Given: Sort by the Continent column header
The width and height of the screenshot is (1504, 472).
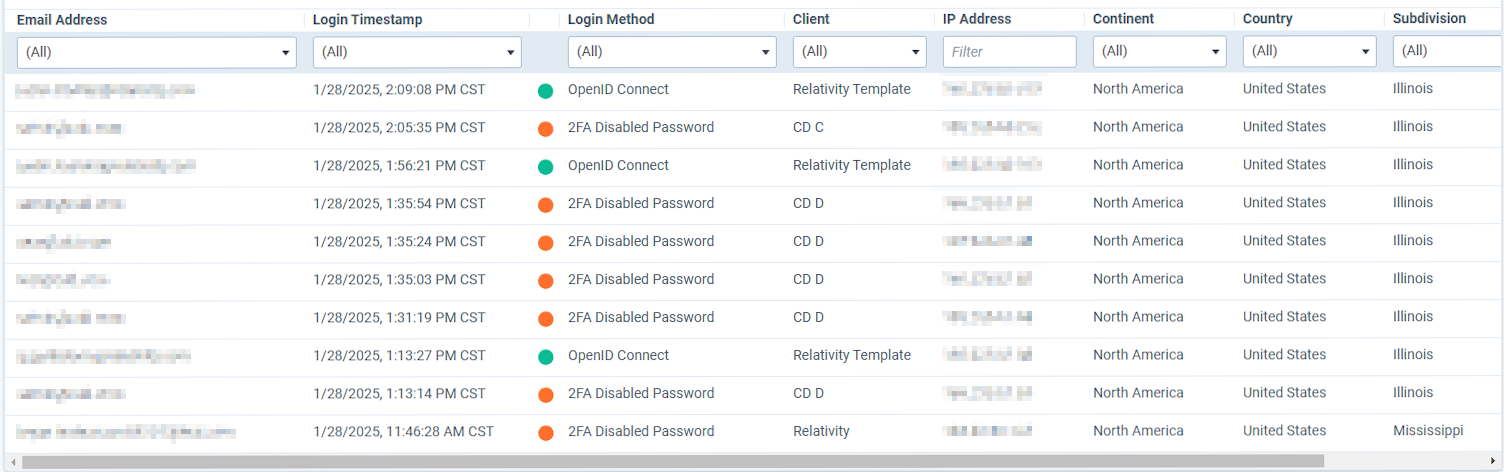Looking at the screenshot, I should click(1123, 19).
